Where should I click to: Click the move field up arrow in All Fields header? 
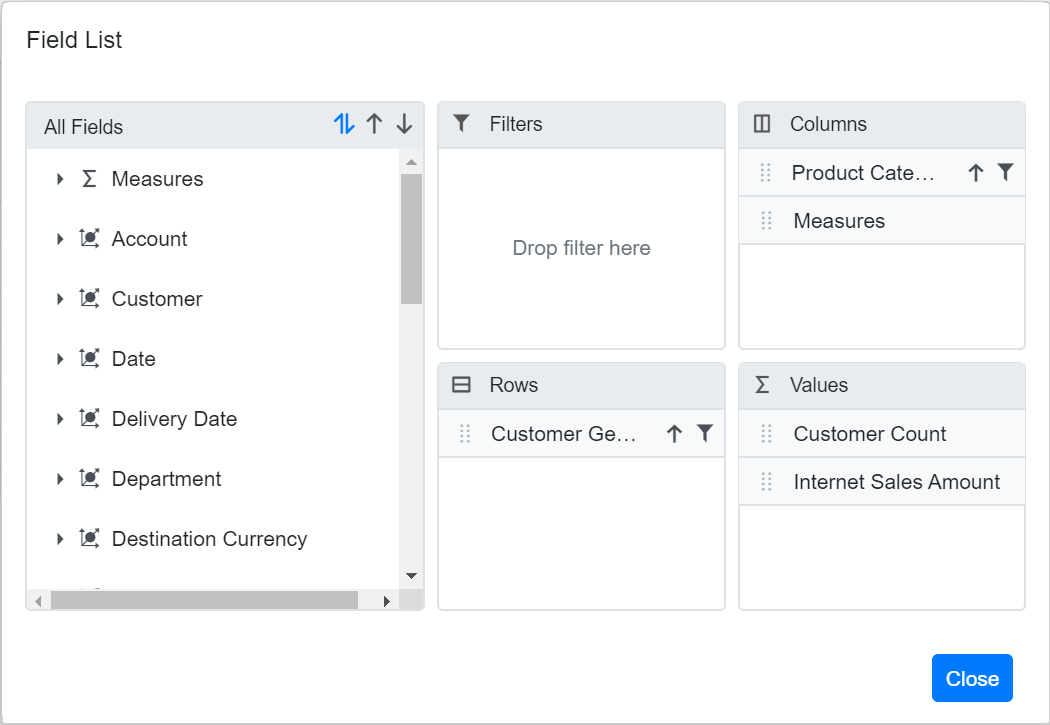pyautogui.click(x=375, y=123)
